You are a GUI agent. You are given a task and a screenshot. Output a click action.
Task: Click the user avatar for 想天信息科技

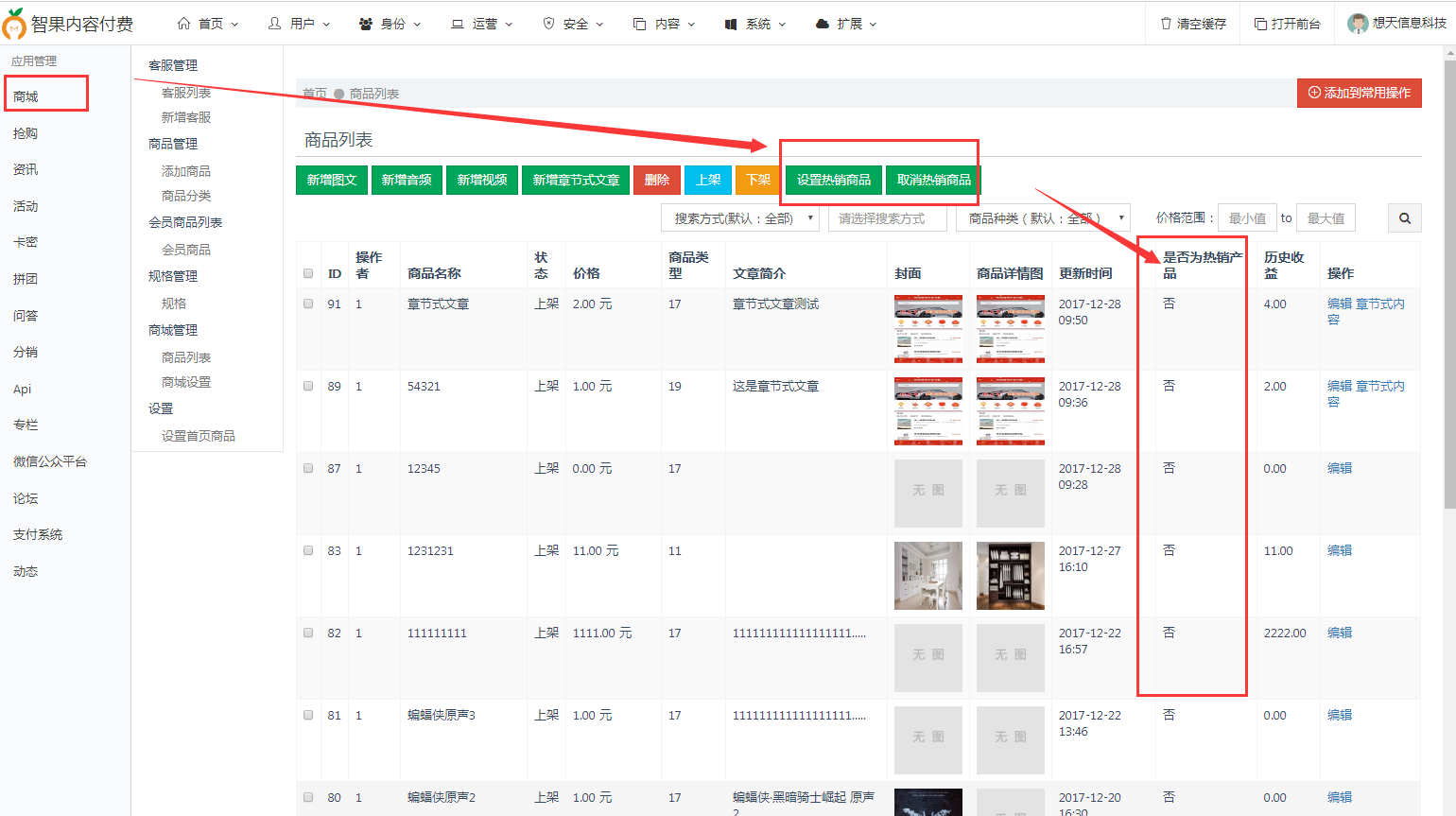pos(1358,24)
